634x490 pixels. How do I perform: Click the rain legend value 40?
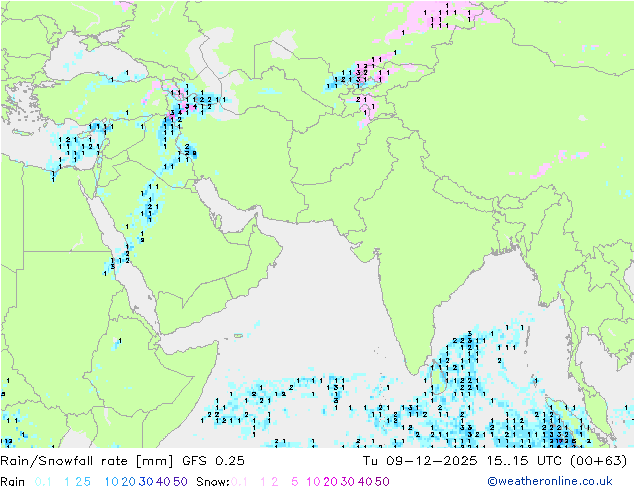[163, 482]
